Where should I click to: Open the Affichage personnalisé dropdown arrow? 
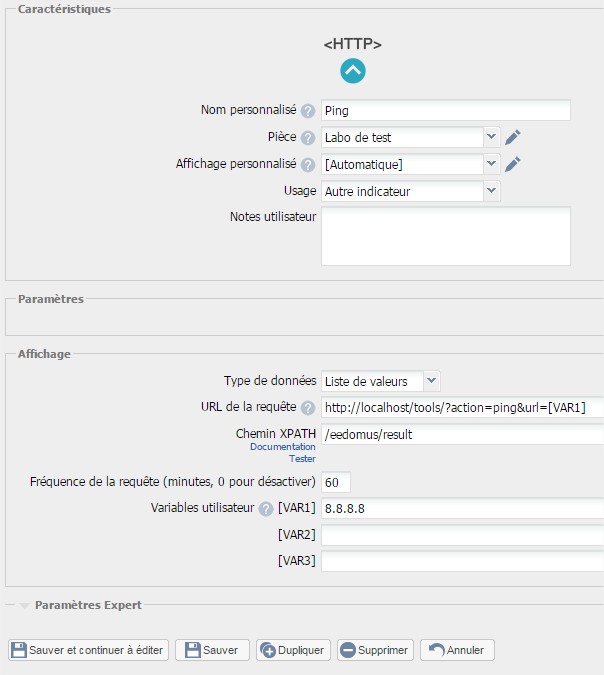click(491, 164)
